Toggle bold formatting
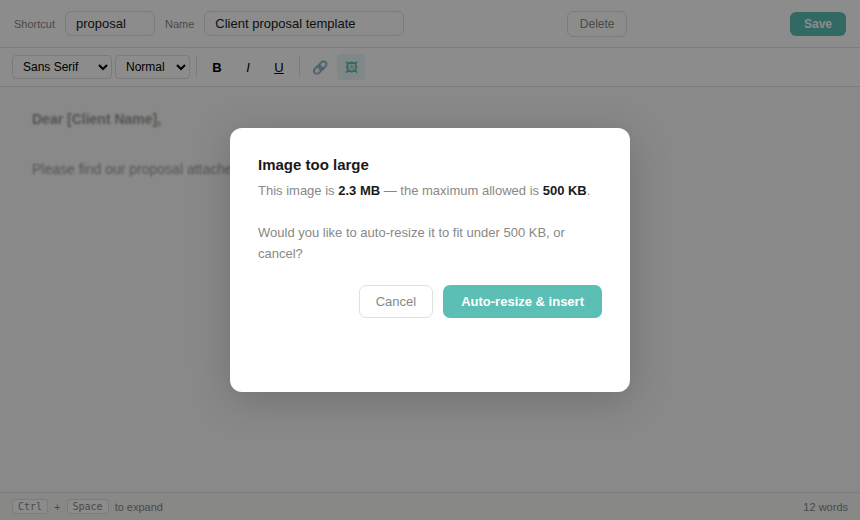Image resolution: width=860 pixels, height=520 pixels. pyautogui.click(x=217, y=67)
